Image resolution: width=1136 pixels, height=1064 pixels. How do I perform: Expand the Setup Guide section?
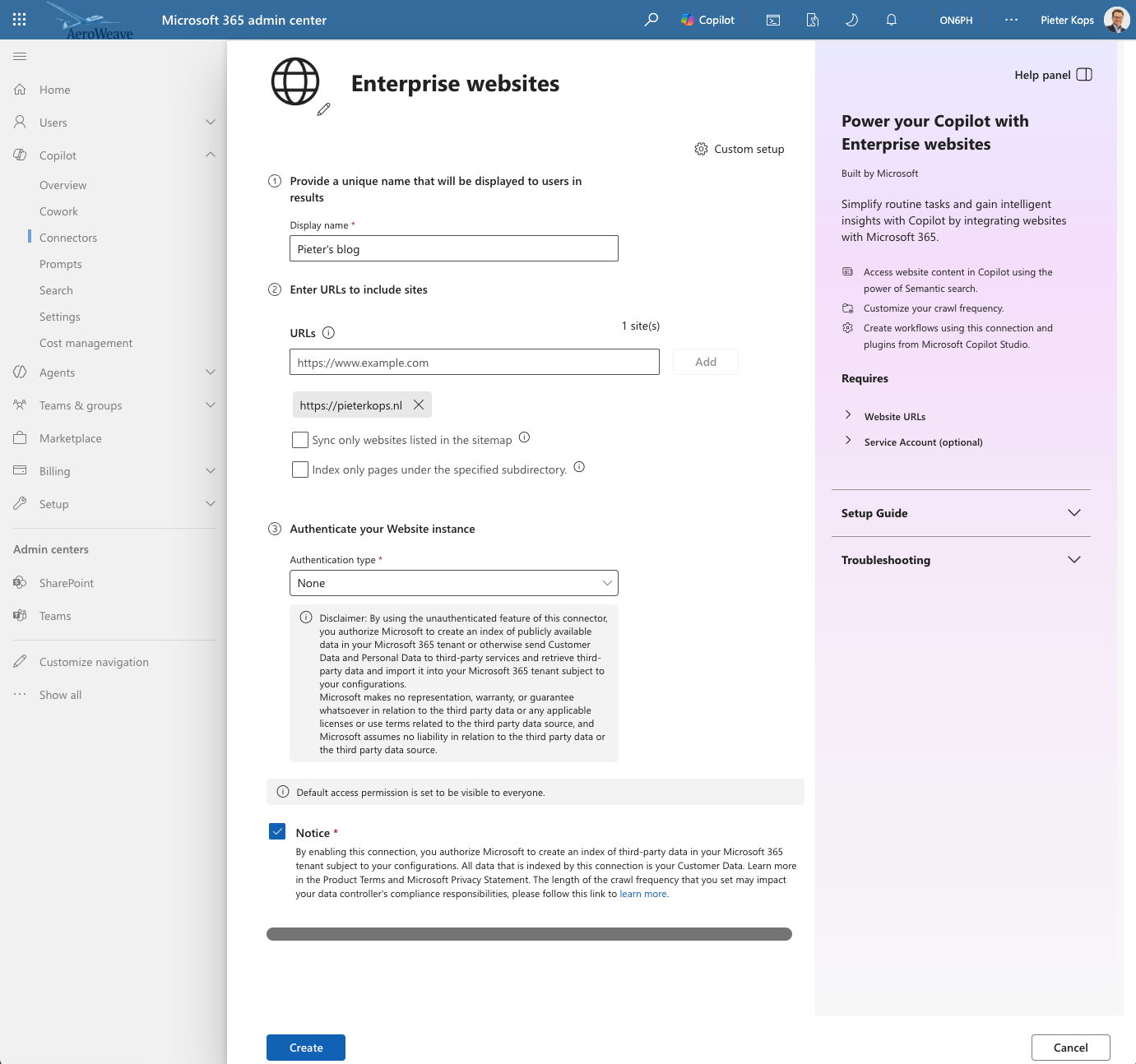pos(961,513)
